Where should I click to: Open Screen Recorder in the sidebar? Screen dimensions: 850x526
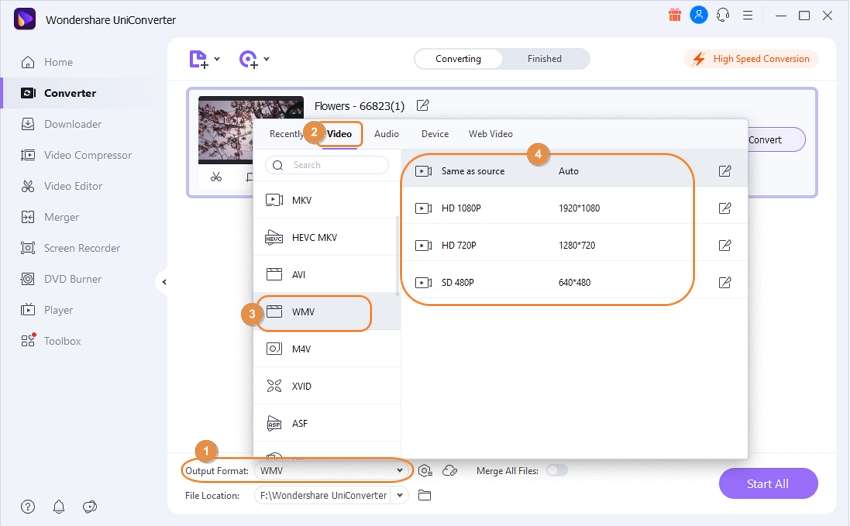70,248
